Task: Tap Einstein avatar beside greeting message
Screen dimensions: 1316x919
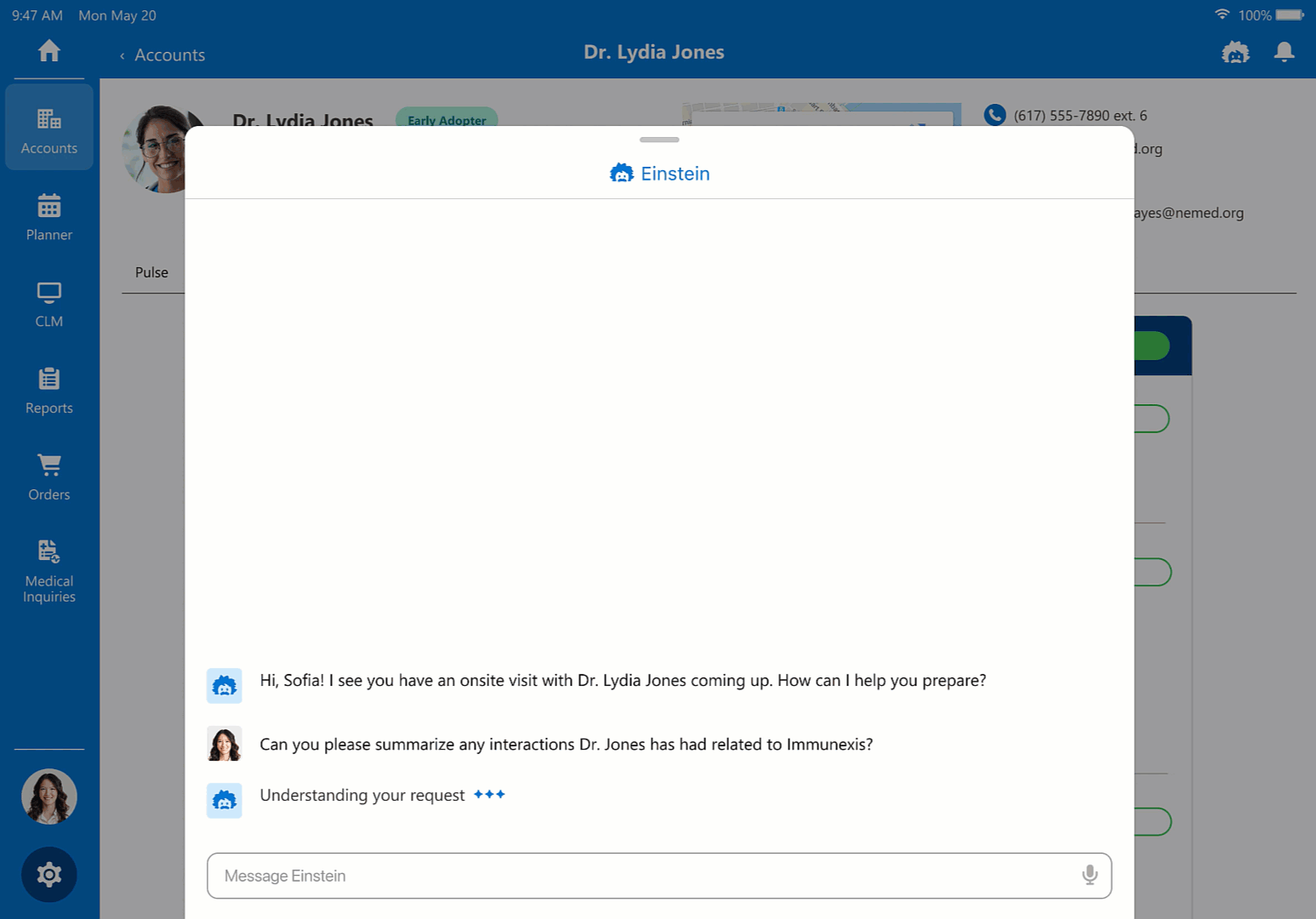Action: (225, 686)
